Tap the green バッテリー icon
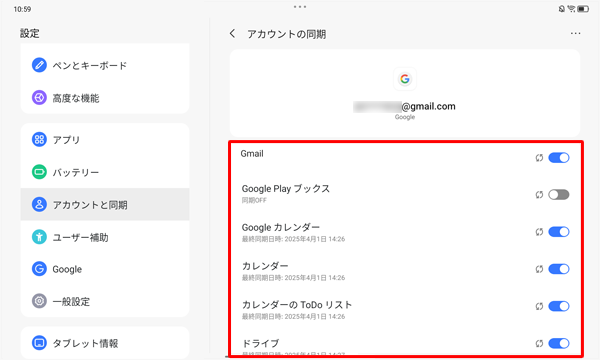This screenshot has width=600, height=360. pos(39,172)
